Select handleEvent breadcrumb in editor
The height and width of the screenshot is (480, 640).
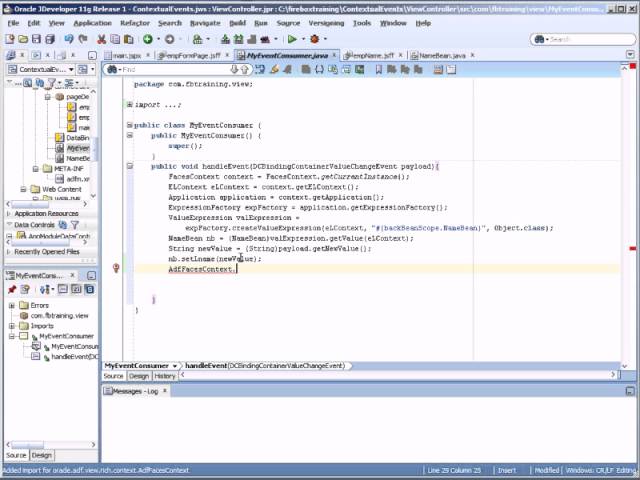(265, 366)
